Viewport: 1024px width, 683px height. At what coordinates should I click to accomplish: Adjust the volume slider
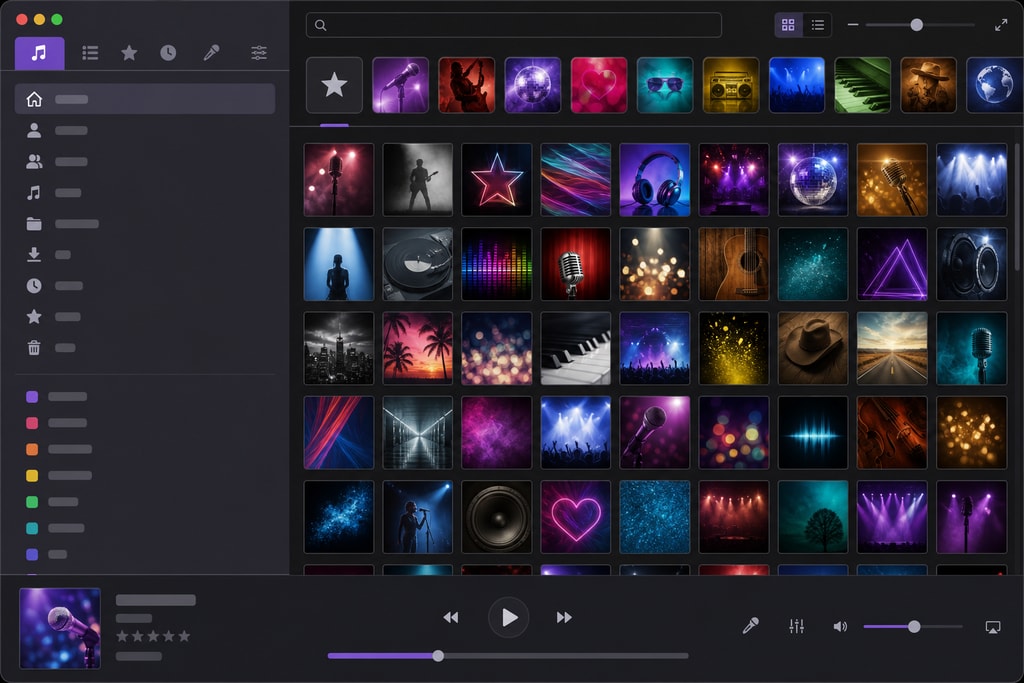pyautogui.click(x=913, y=627)
